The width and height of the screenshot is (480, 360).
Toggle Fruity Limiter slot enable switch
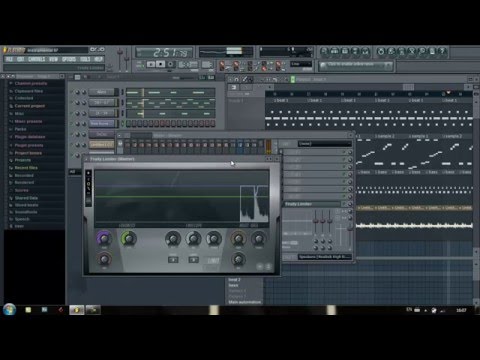pyautogui.click(x=344, y=204)
